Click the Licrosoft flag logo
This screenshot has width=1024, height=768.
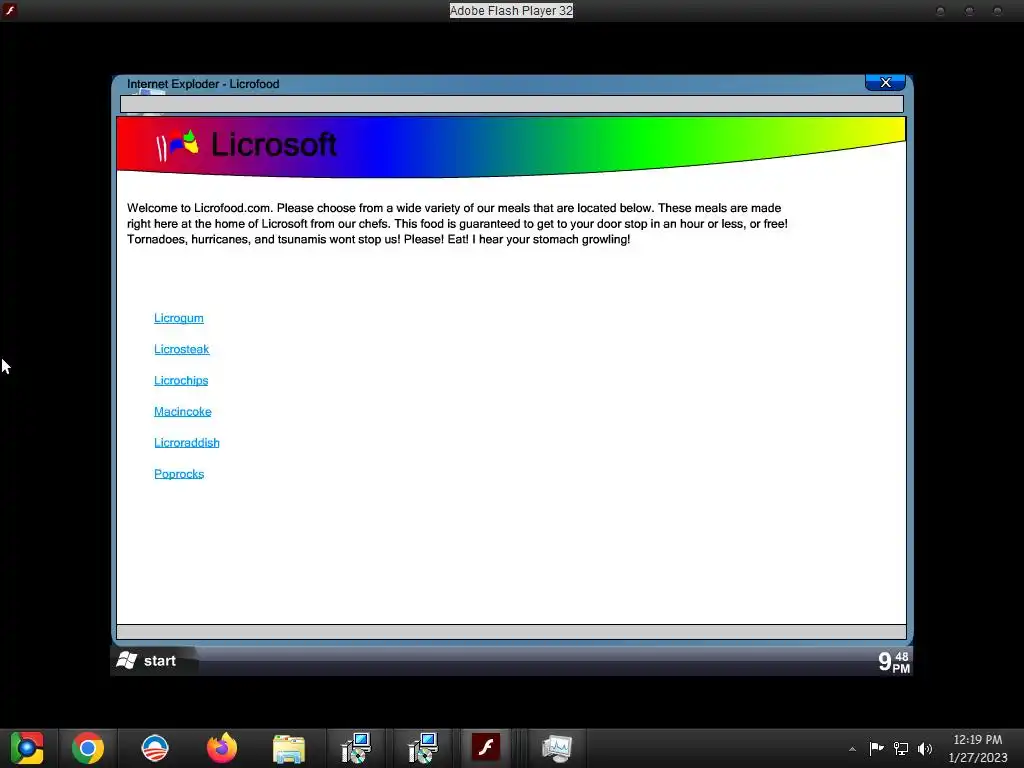tap(177, 145)
